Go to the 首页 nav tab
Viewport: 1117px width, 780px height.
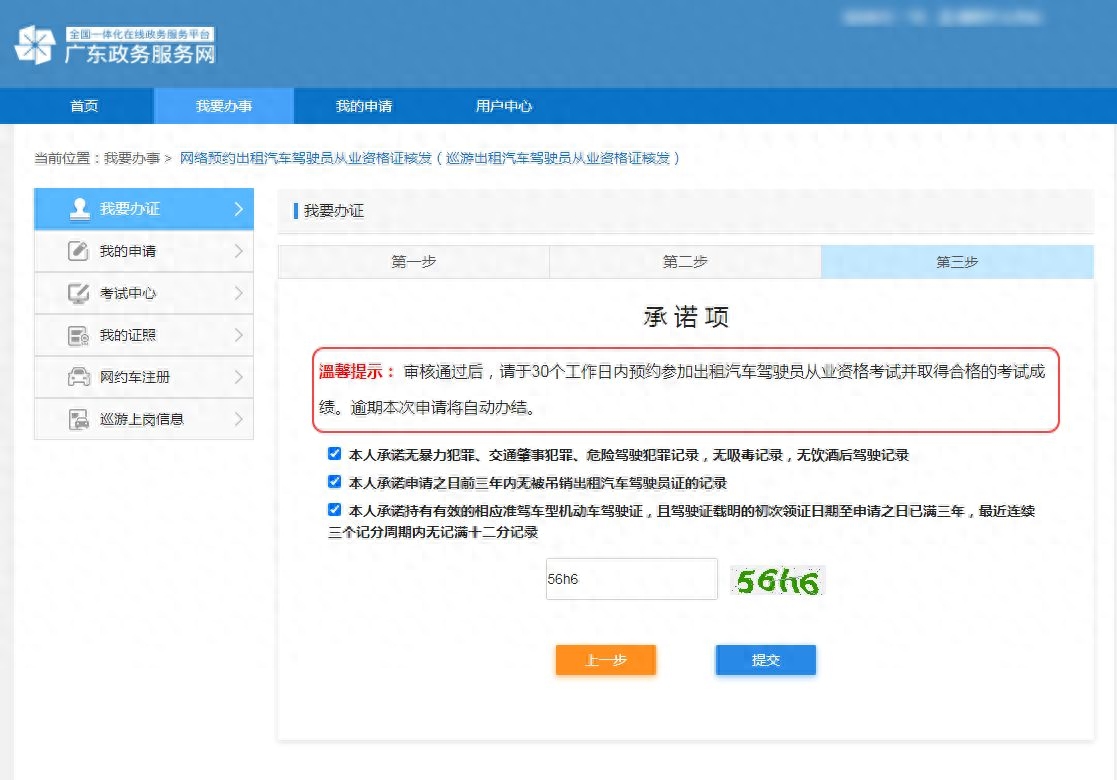click(84, 106)
